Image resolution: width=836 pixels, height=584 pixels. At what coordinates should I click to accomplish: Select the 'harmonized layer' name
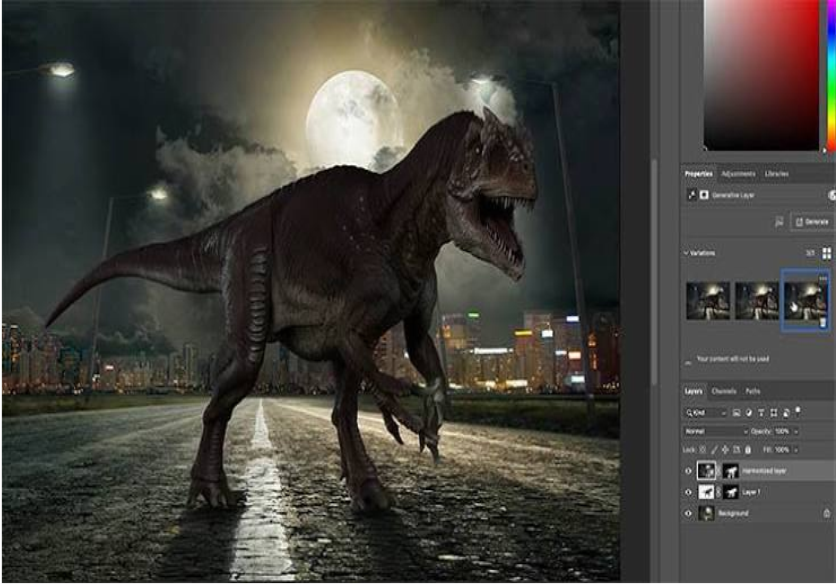[764, 471]
